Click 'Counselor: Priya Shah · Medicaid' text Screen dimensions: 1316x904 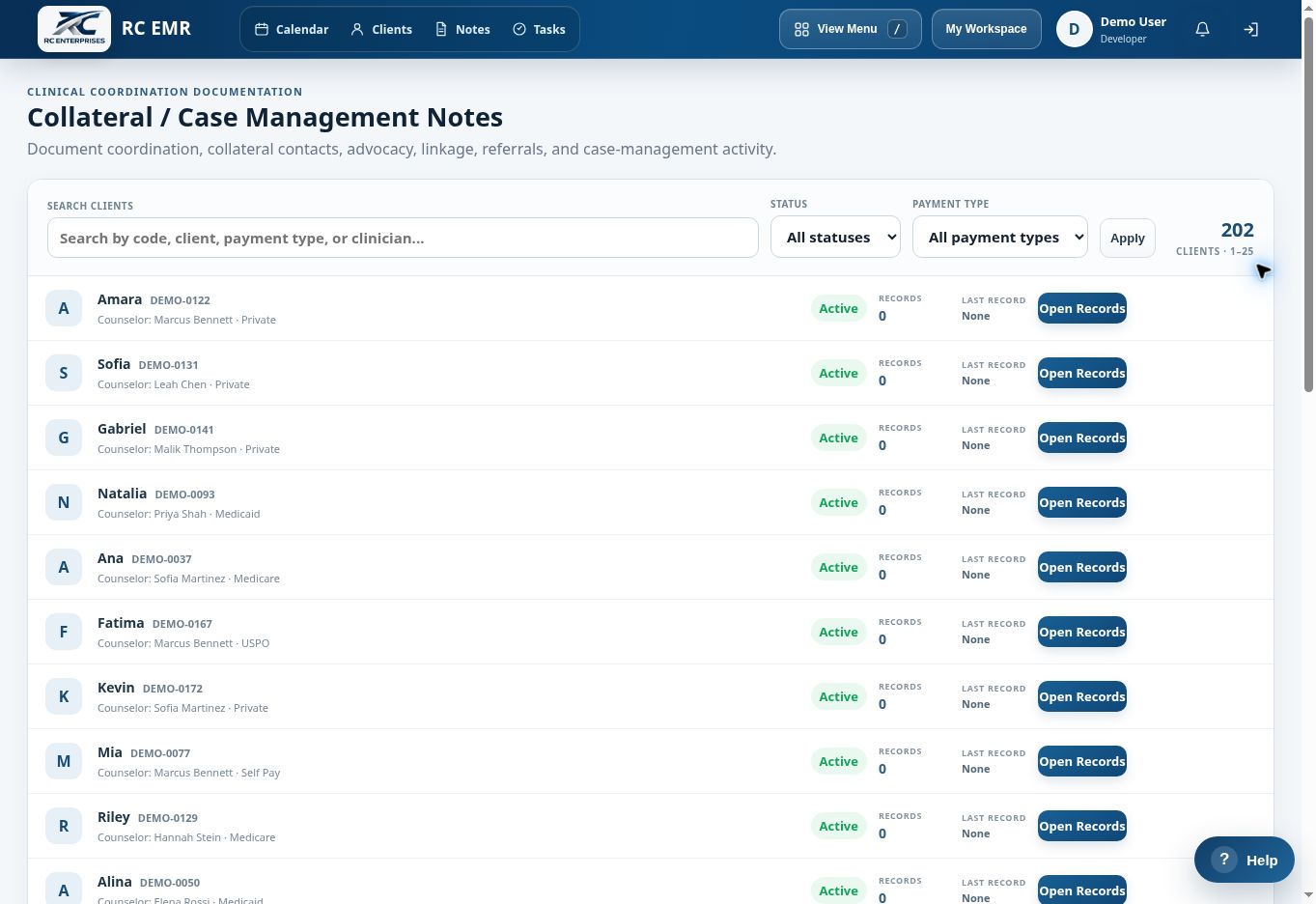click(x=179, y=514)
